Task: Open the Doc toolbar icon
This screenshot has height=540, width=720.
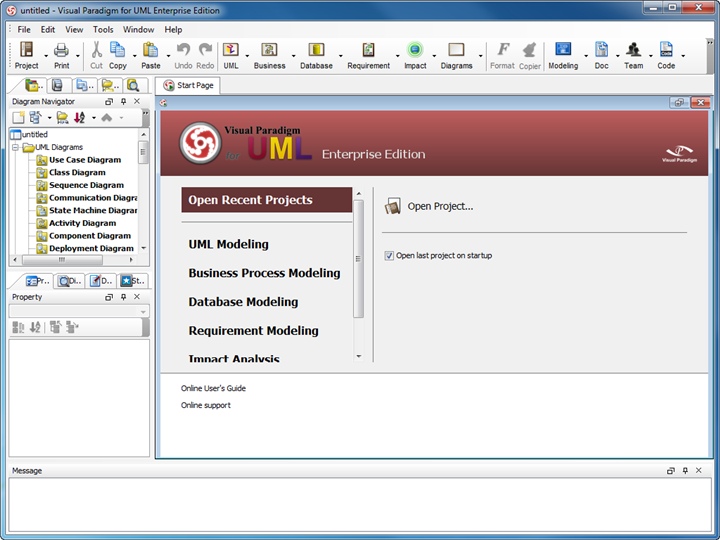Action: (x=601, y=50)
